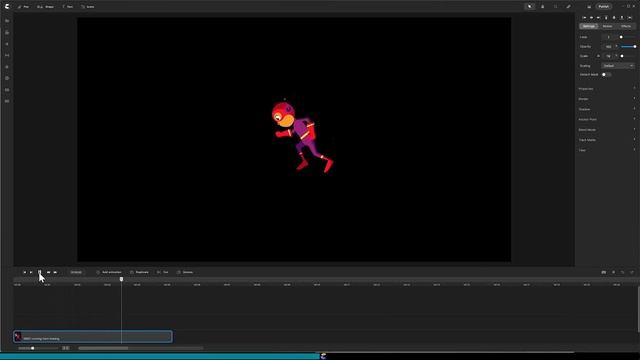Jump to the start of timeline
The height and width of the screenshot is (360, 640).
click(x=24, y=272)
